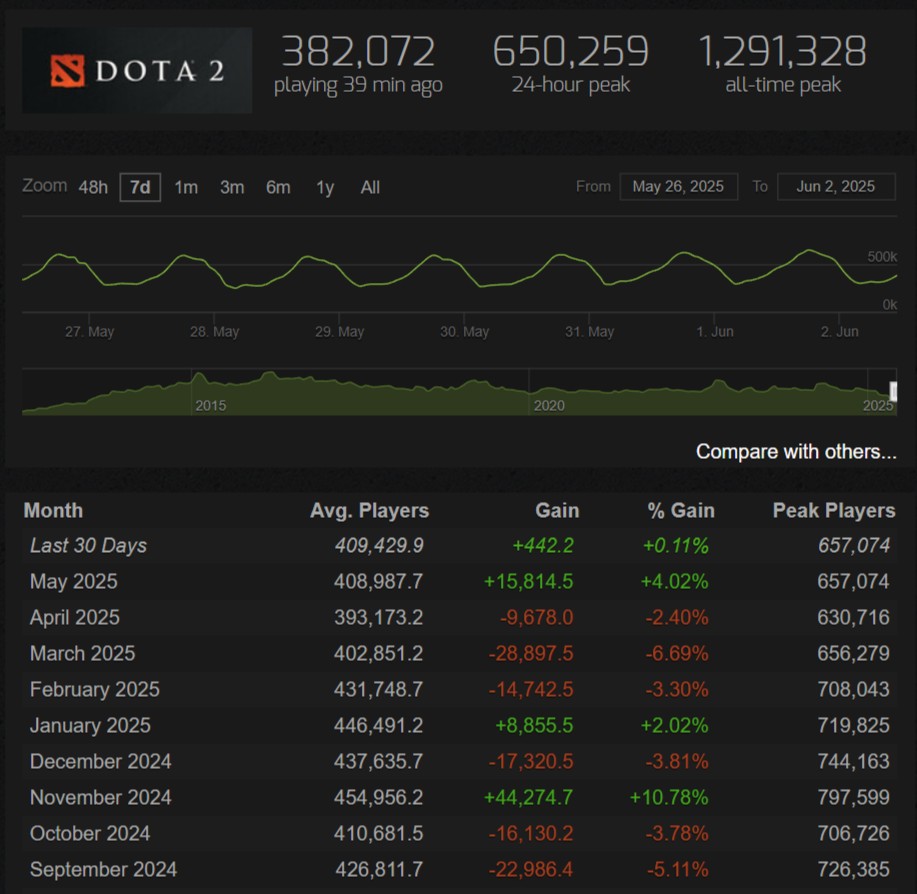Select the 7d zoom option

(x=140, y=187)
